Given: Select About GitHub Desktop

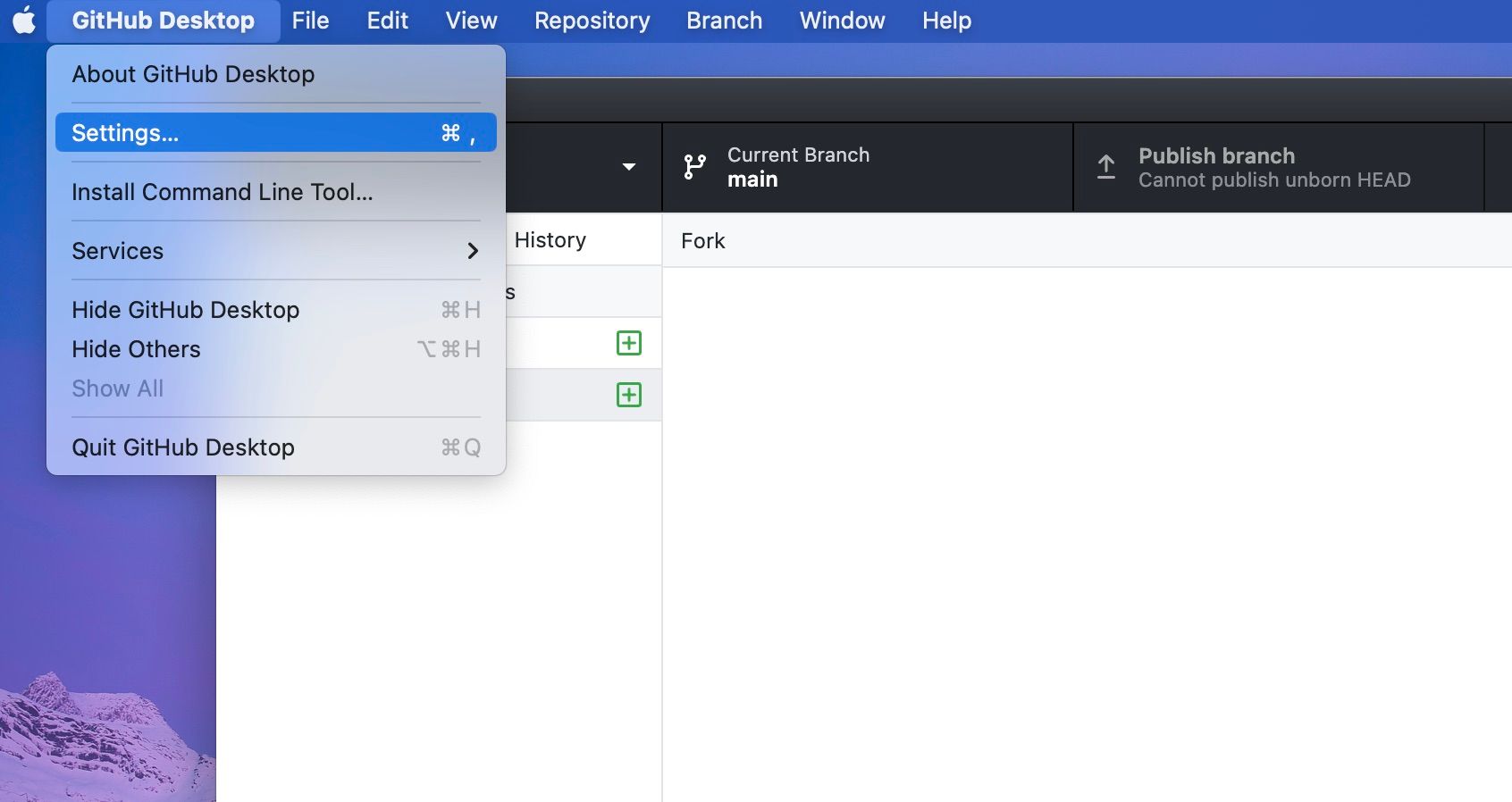Looking at the screenshot, I should pyautogui.click(x=276, y=74).
